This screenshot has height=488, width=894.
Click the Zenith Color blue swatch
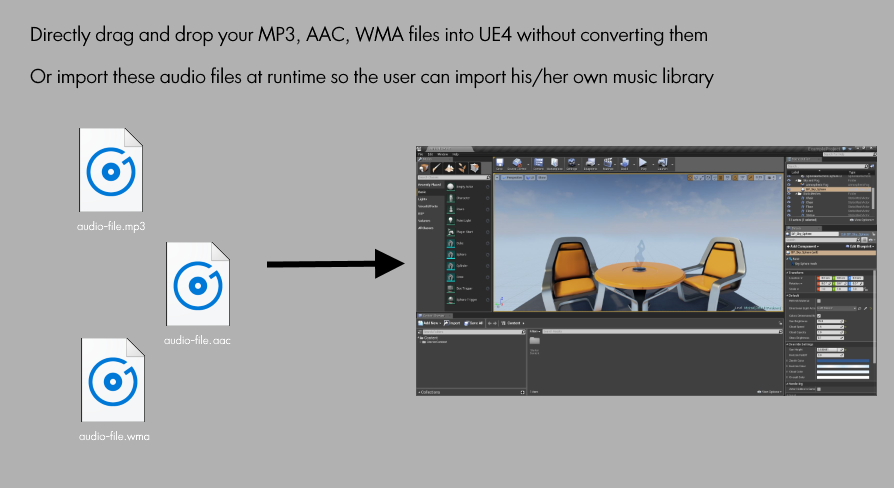click(843, 361)
